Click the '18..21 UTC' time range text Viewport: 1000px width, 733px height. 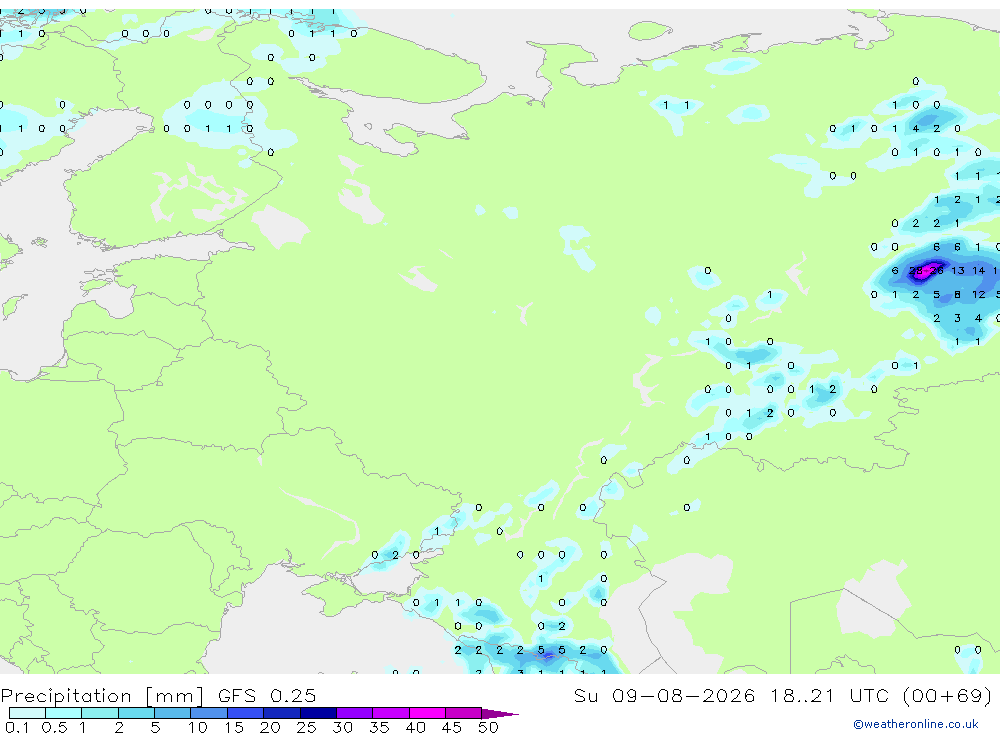click(x=828, y=695)
